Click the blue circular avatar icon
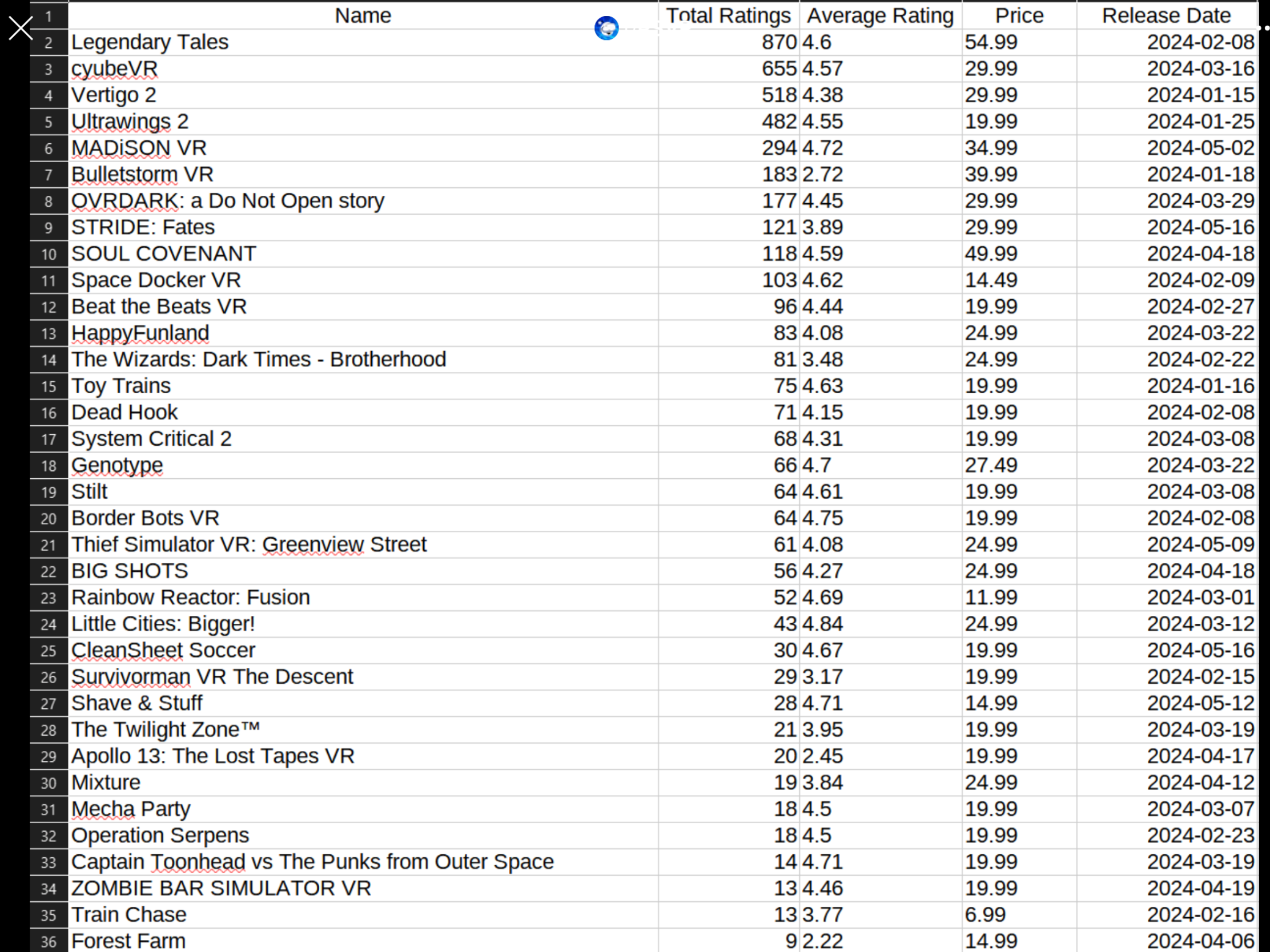This screenshot has height=952, width=1270. click(606, 28)
